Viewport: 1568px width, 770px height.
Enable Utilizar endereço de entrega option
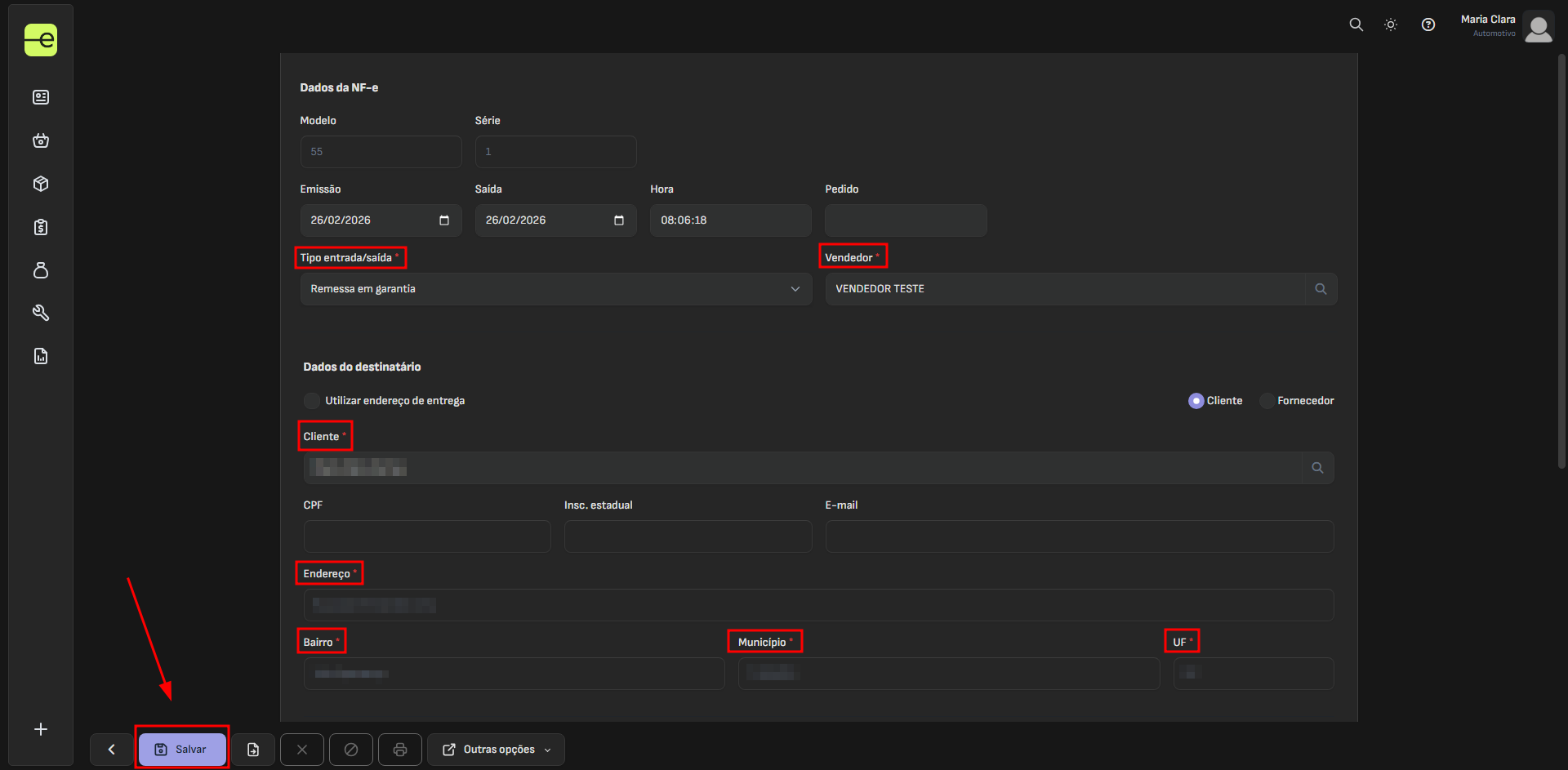click(312, 401)
